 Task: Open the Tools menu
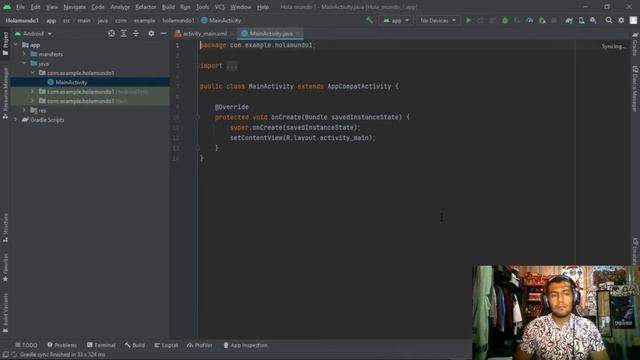tap(202, 7)
